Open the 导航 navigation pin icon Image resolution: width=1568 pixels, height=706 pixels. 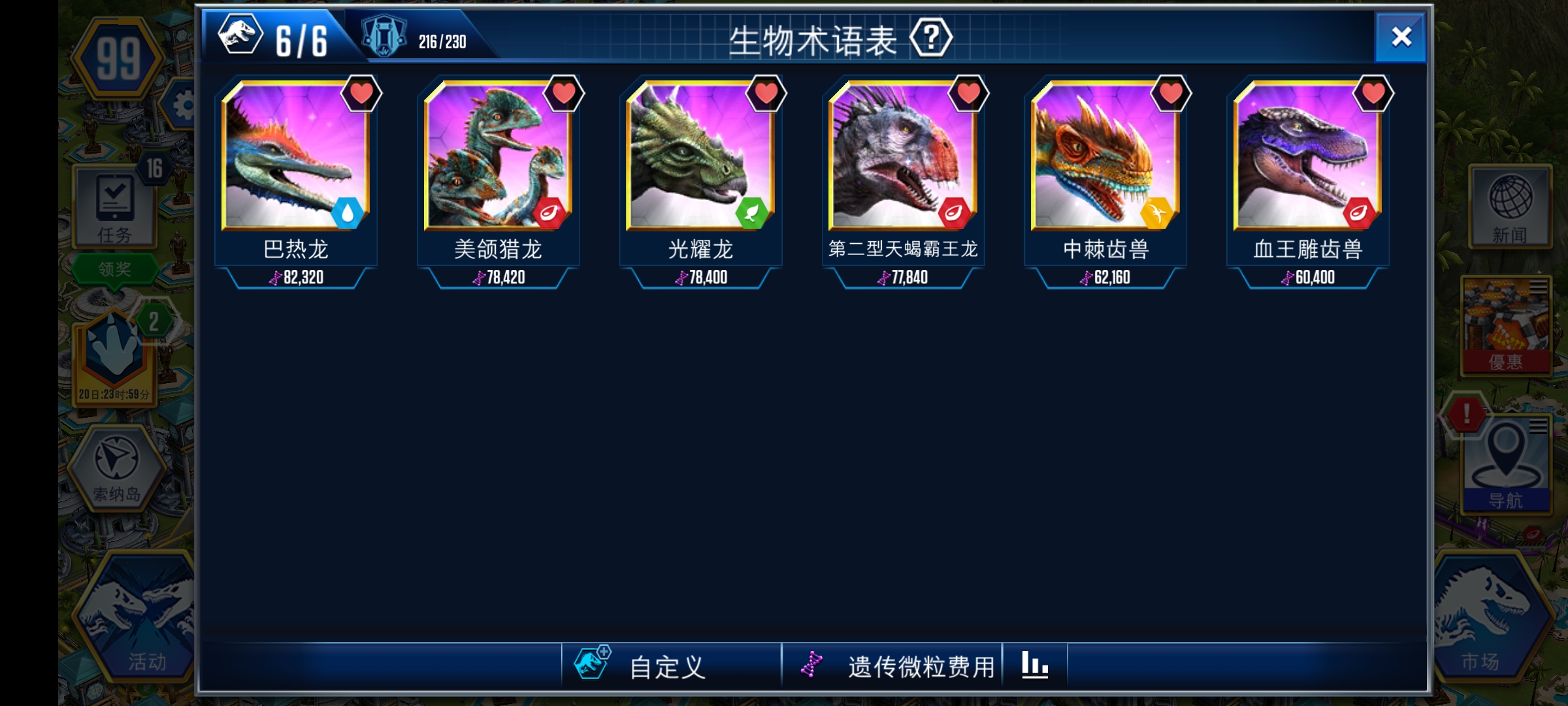point(1507,463)
